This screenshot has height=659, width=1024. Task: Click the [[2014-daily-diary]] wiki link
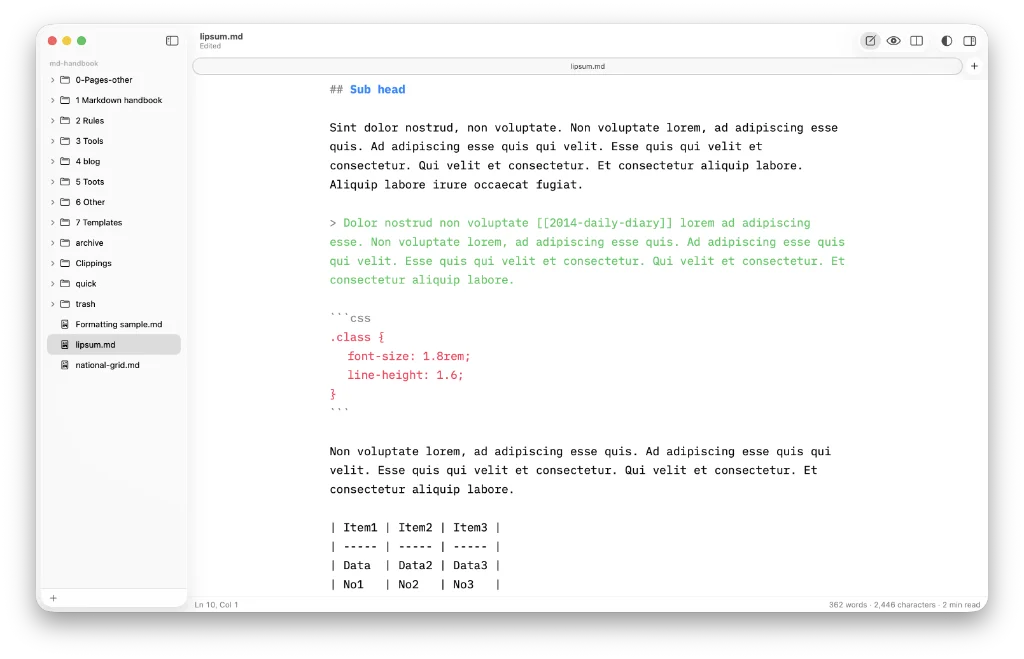click(x=604, y=223)
